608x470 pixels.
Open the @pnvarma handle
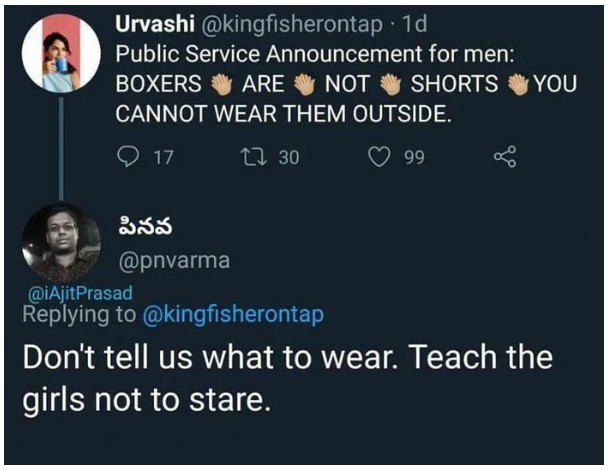click(x=173, y=260)
